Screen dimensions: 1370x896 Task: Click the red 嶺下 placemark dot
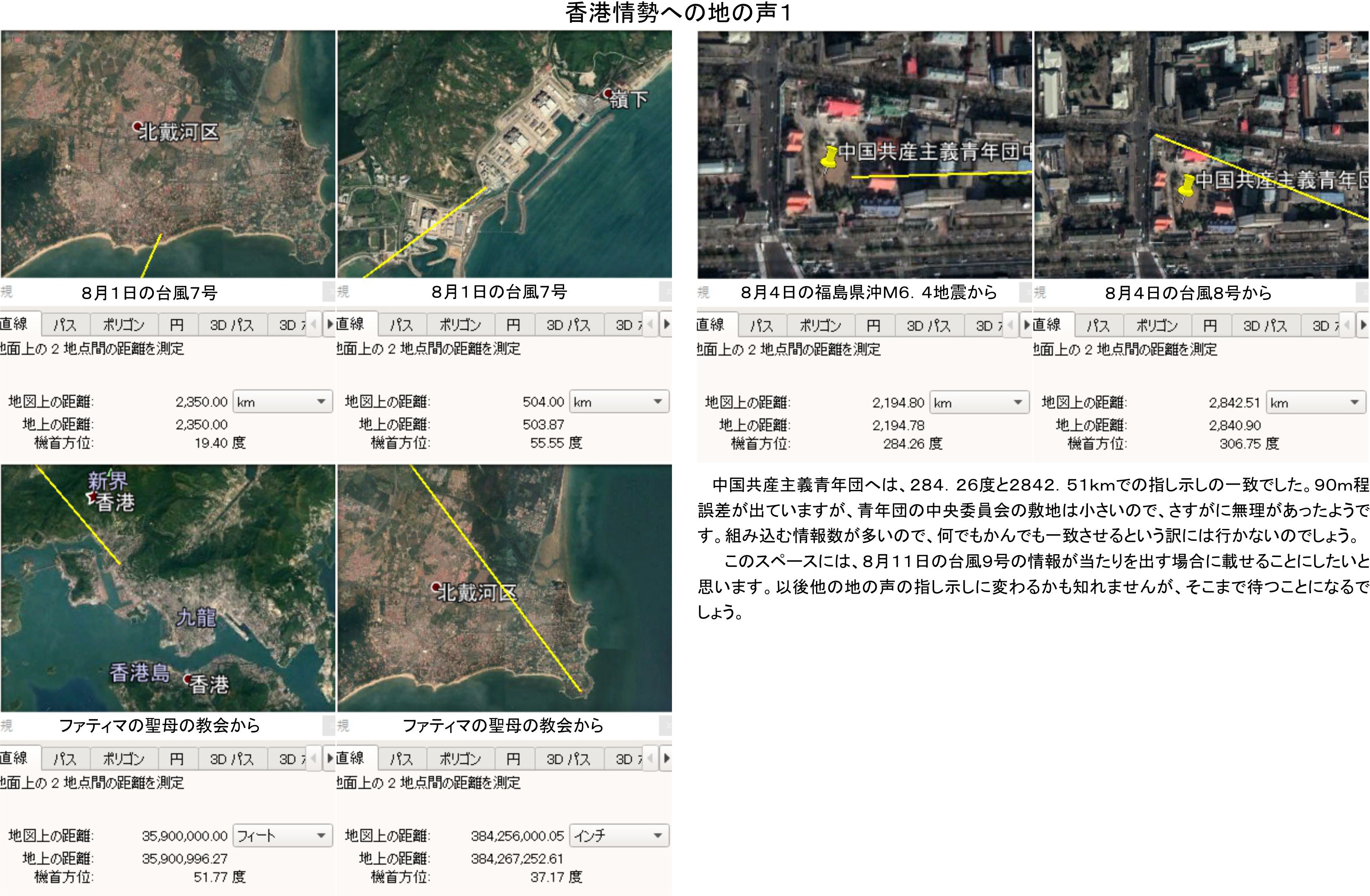click(x=608, y=93)
